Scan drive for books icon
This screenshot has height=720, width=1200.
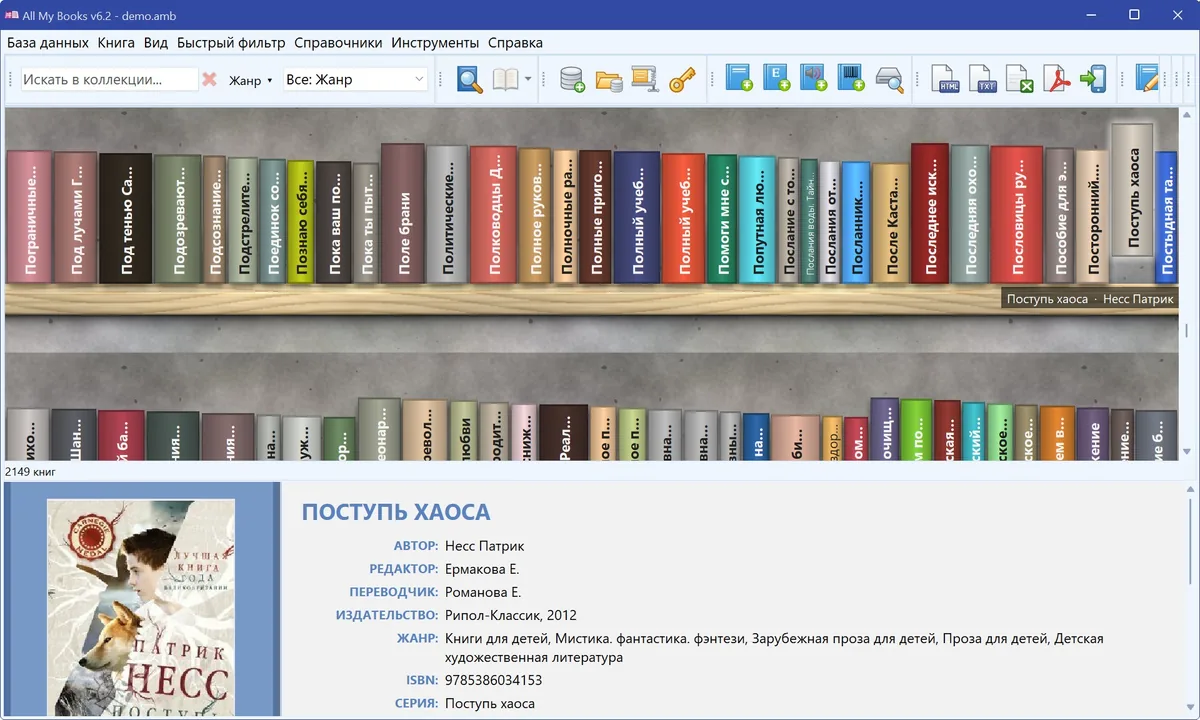889,79
